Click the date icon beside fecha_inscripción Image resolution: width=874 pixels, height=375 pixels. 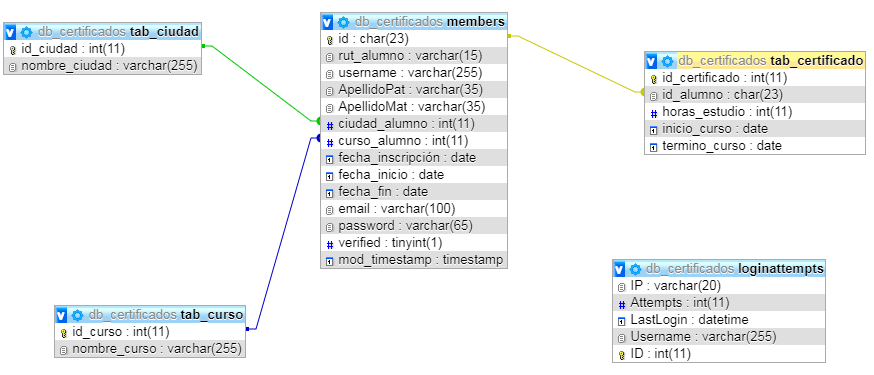329,159
